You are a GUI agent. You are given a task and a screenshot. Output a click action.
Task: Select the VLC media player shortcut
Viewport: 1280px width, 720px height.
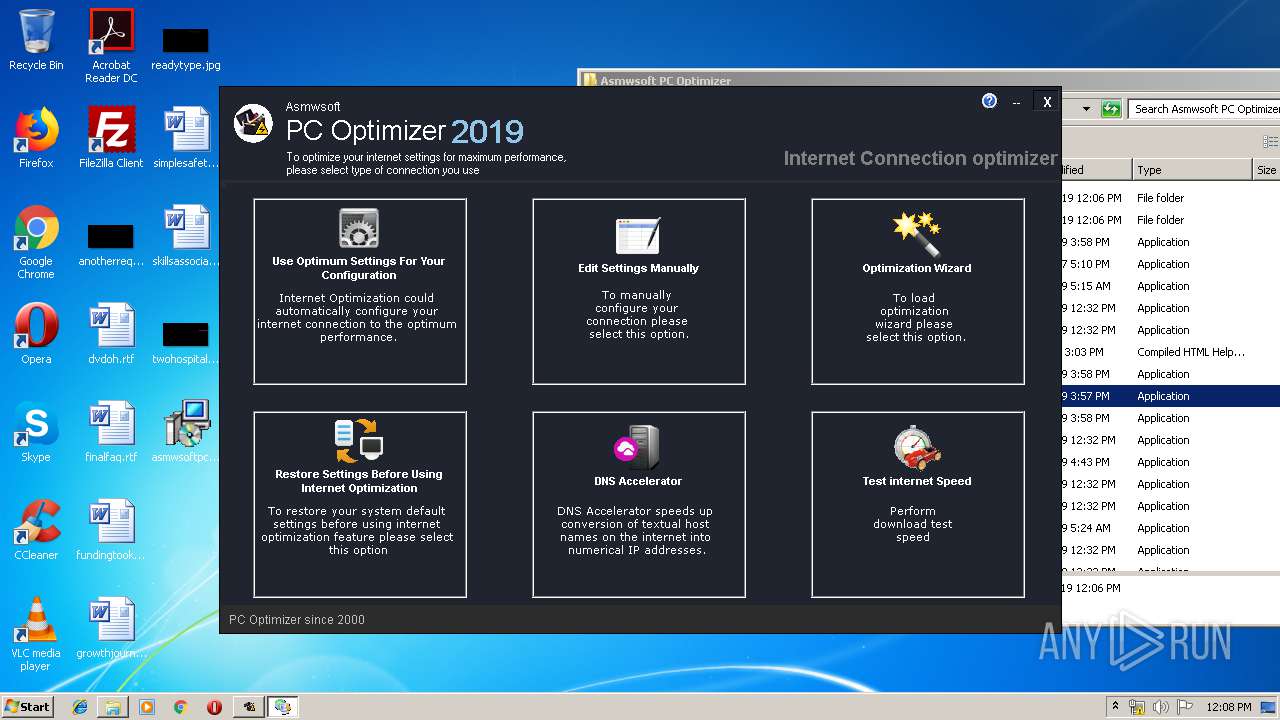(36, 635)
